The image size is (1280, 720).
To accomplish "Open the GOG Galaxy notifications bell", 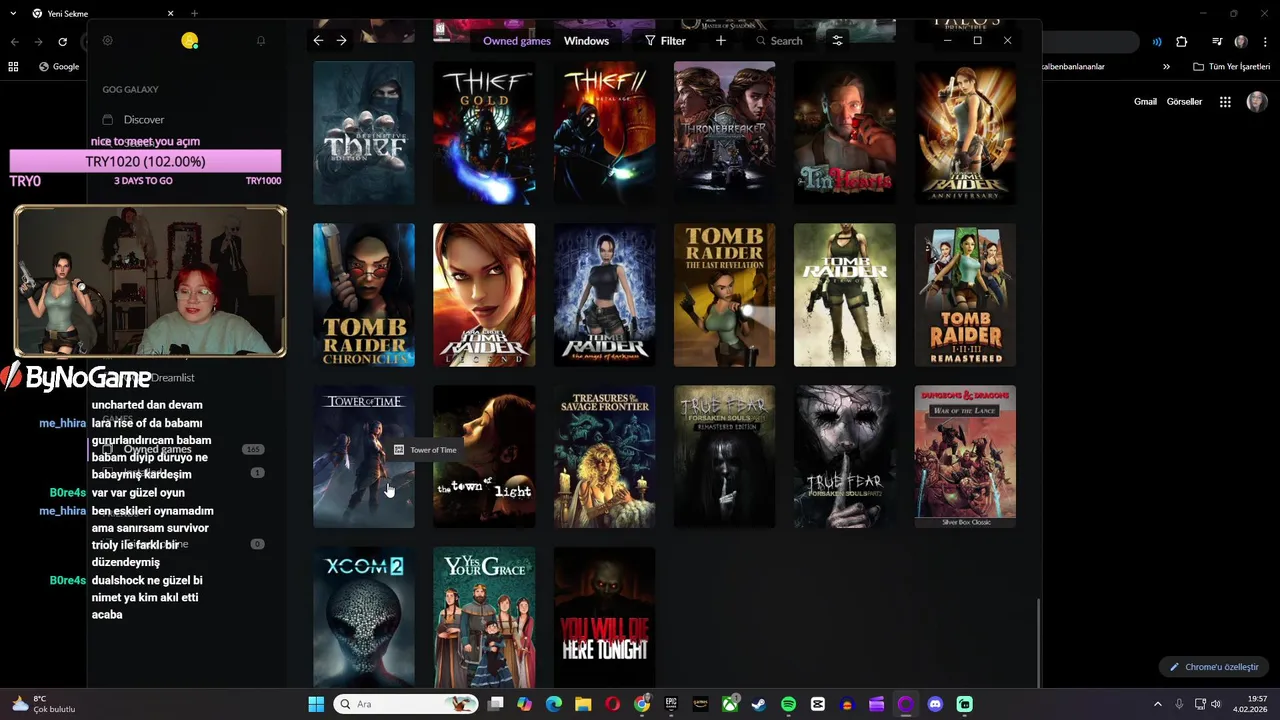I will 261,41.
